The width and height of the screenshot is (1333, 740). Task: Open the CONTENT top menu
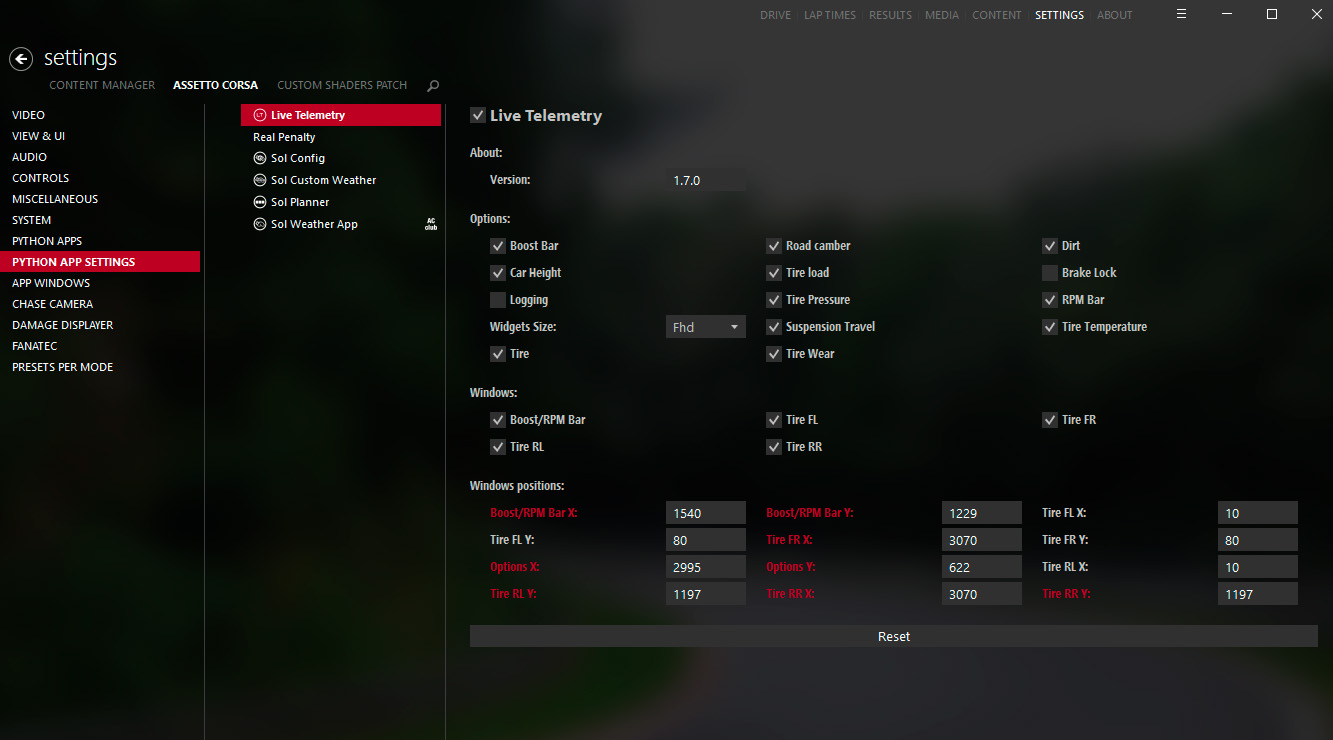pyautogui.click(x=997, y=15)
